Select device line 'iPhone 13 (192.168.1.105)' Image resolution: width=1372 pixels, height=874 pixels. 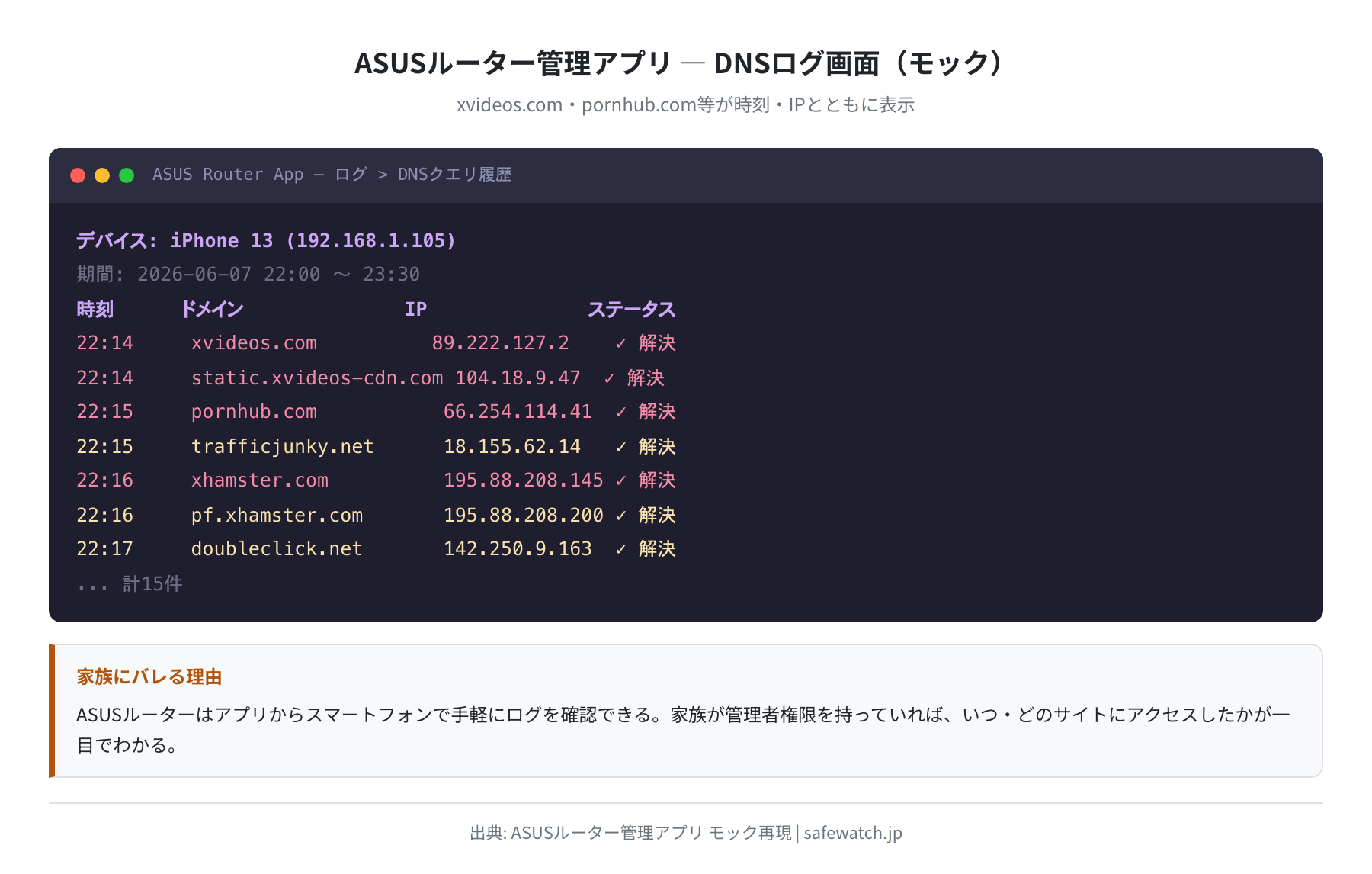(x=313, y=240)
